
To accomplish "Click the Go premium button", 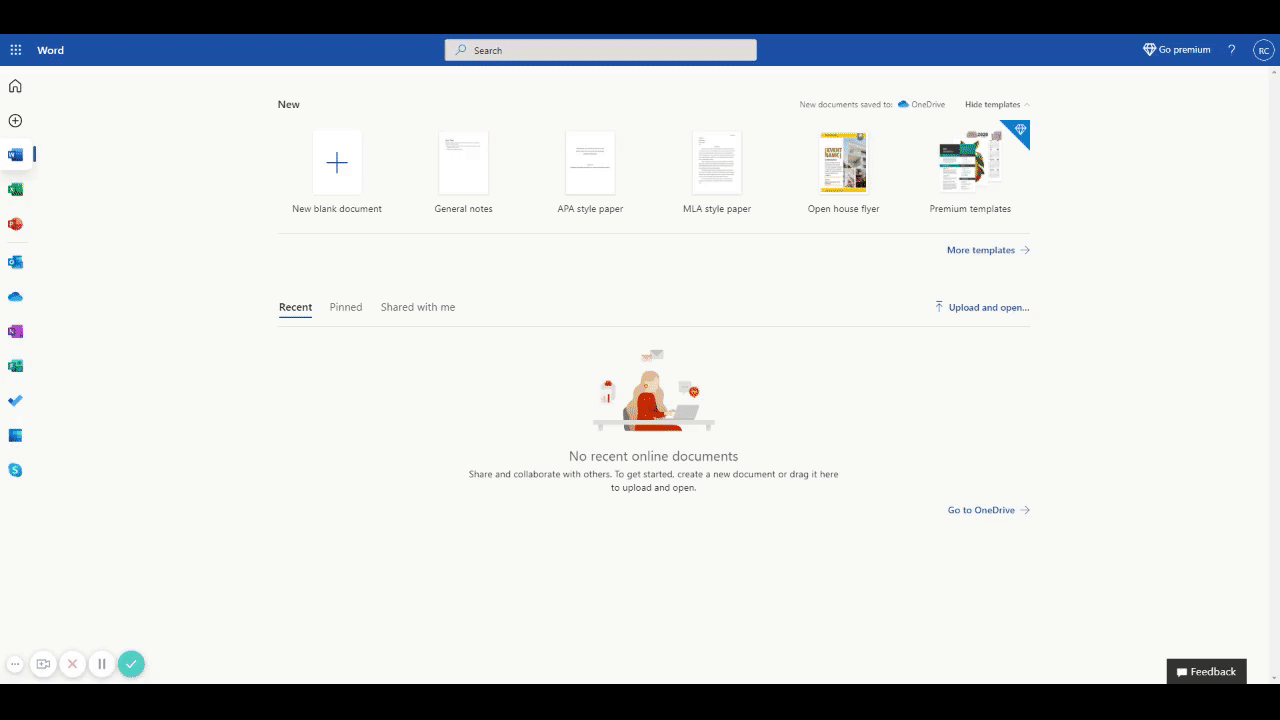I will (1176, 49).
